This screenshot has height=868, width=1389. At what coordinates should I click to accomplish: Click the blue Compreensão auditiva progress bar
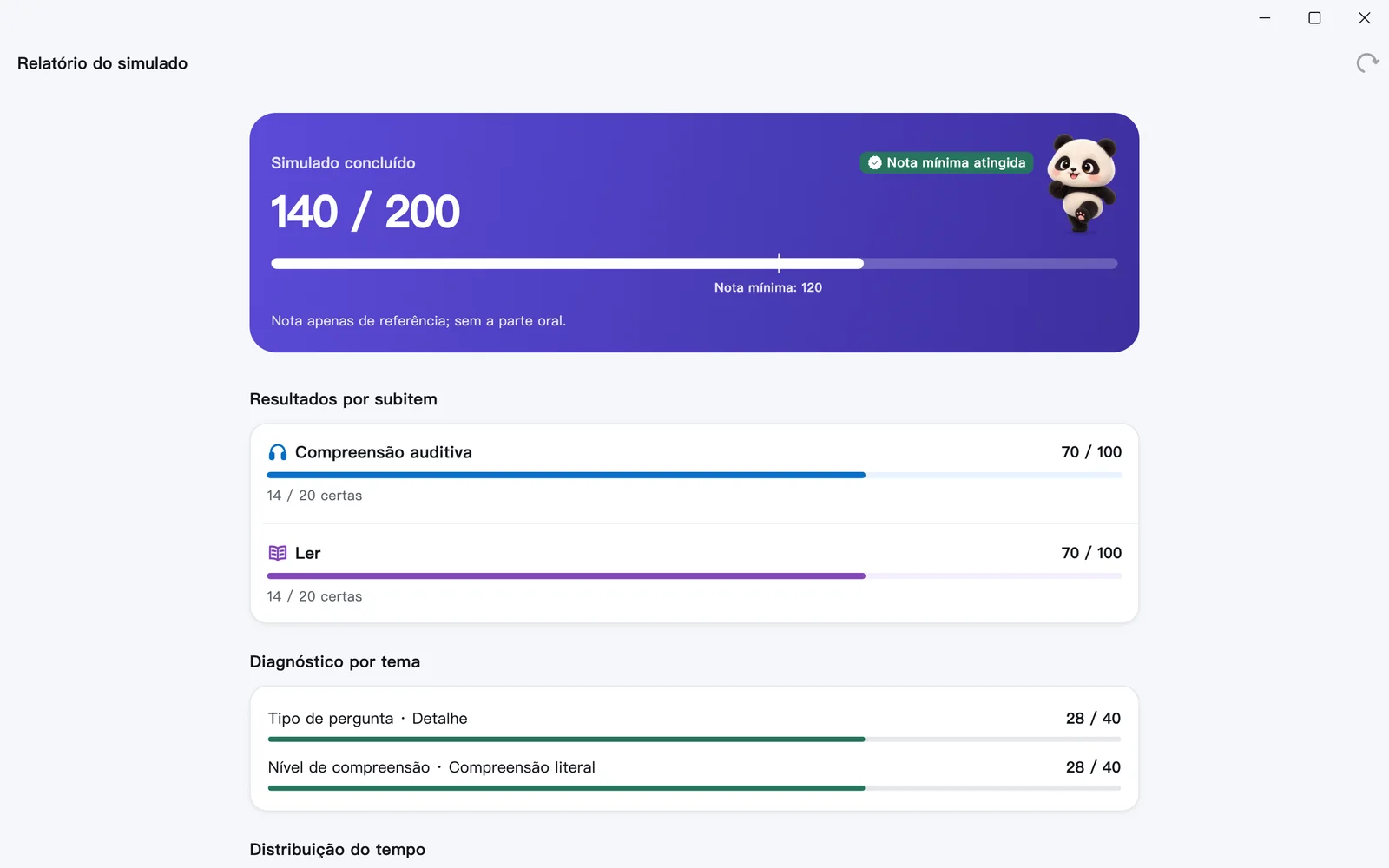(694, 475)
